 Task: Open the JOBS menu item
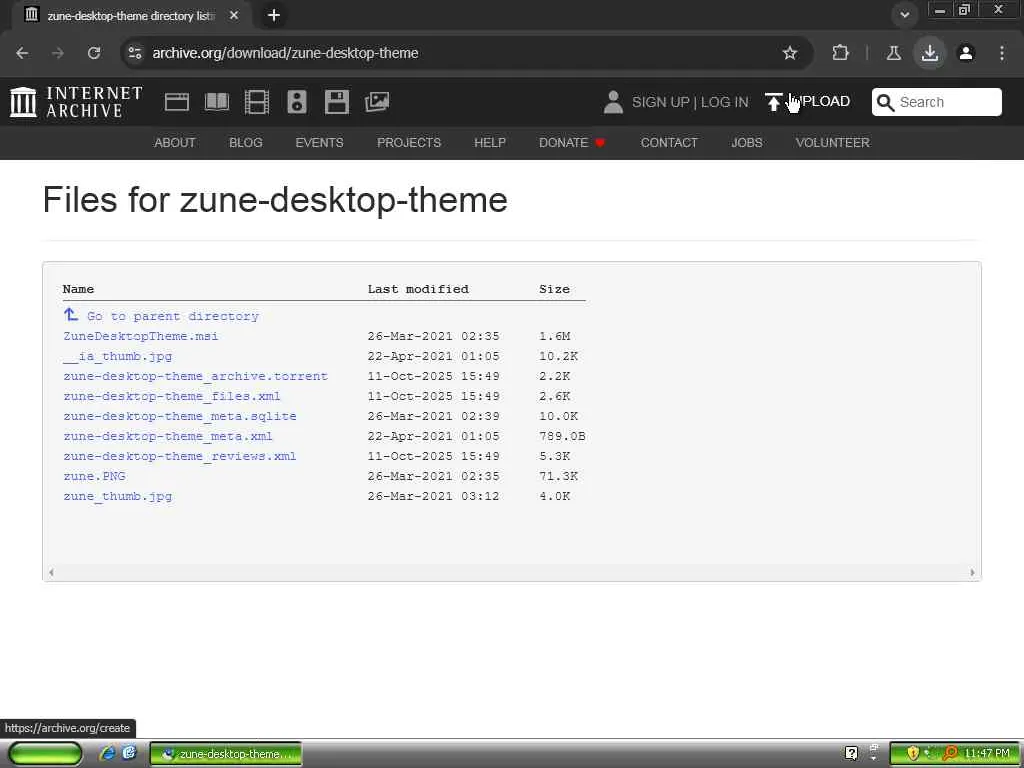pyautogui.click(x=747, y=142)
